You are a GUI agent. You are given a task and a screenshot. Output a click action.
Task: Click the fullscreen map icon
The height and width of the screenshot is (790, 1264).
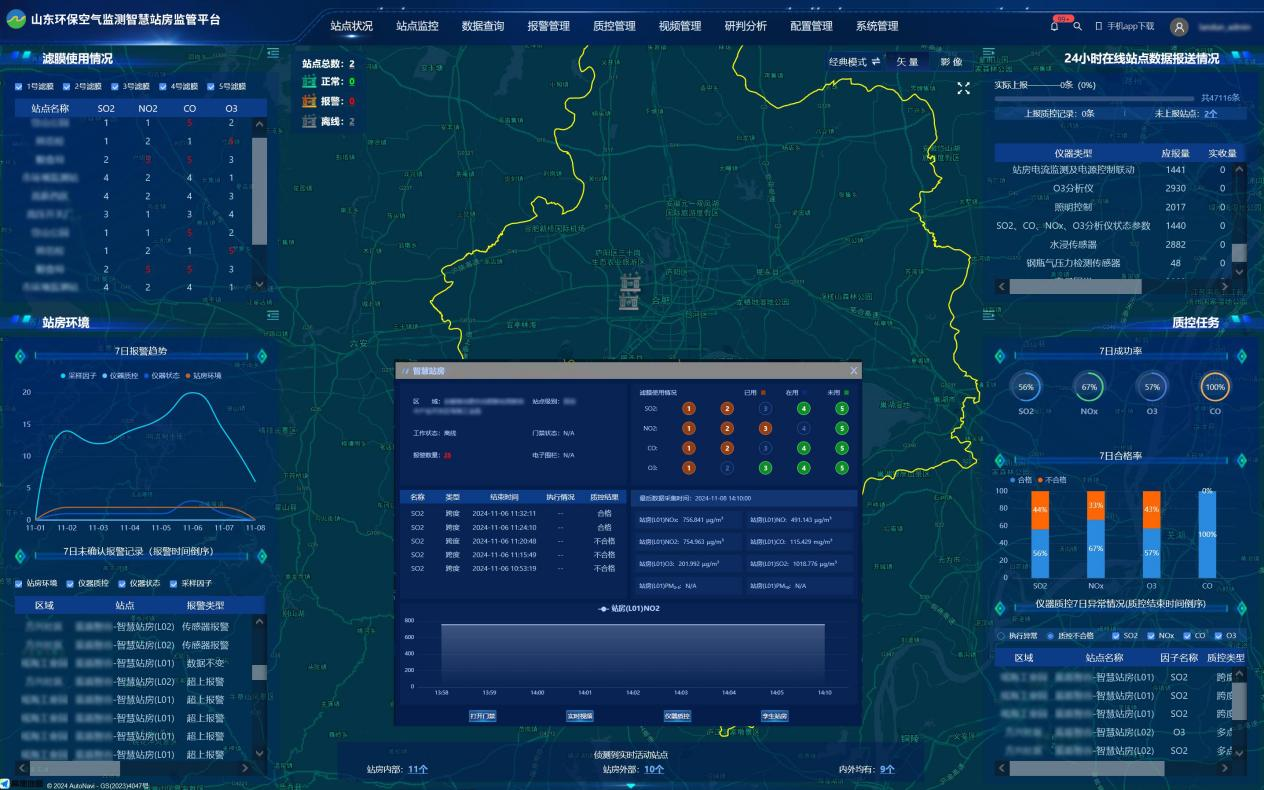(963, 89)
